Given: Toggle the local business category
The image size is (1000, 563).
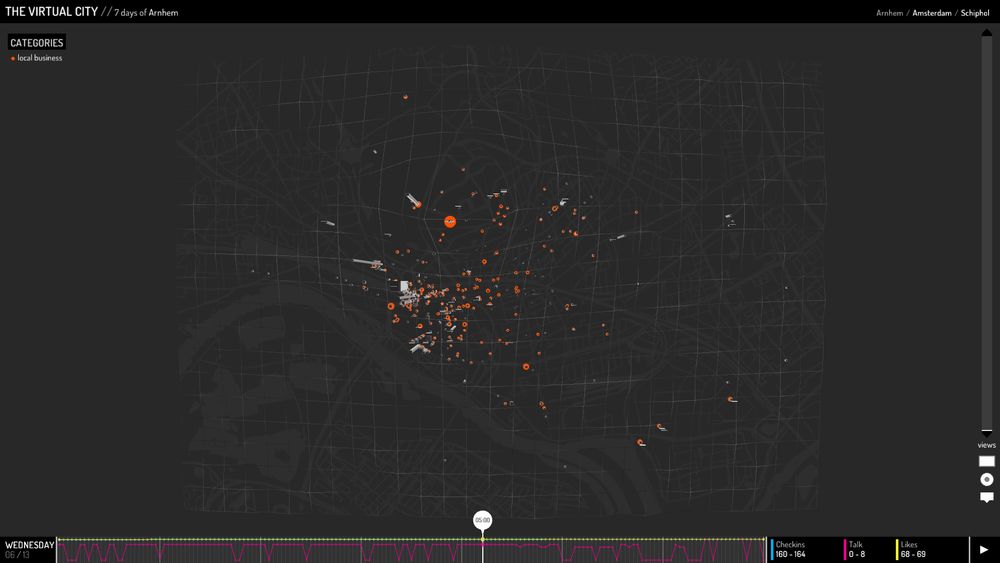Looking at the screenshot, I should click(36, 58).
